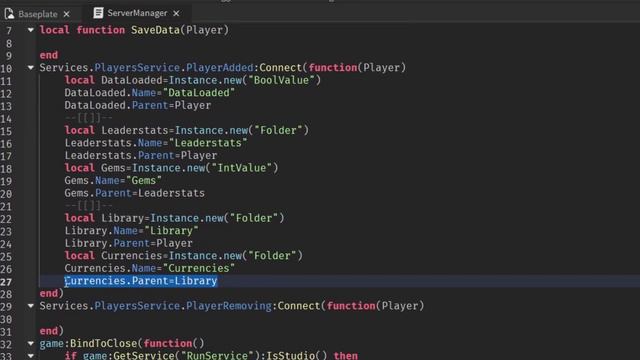Collapse the BindToClose block at line 32
This screenshot has width=640, height=360.
pos(31,343)
